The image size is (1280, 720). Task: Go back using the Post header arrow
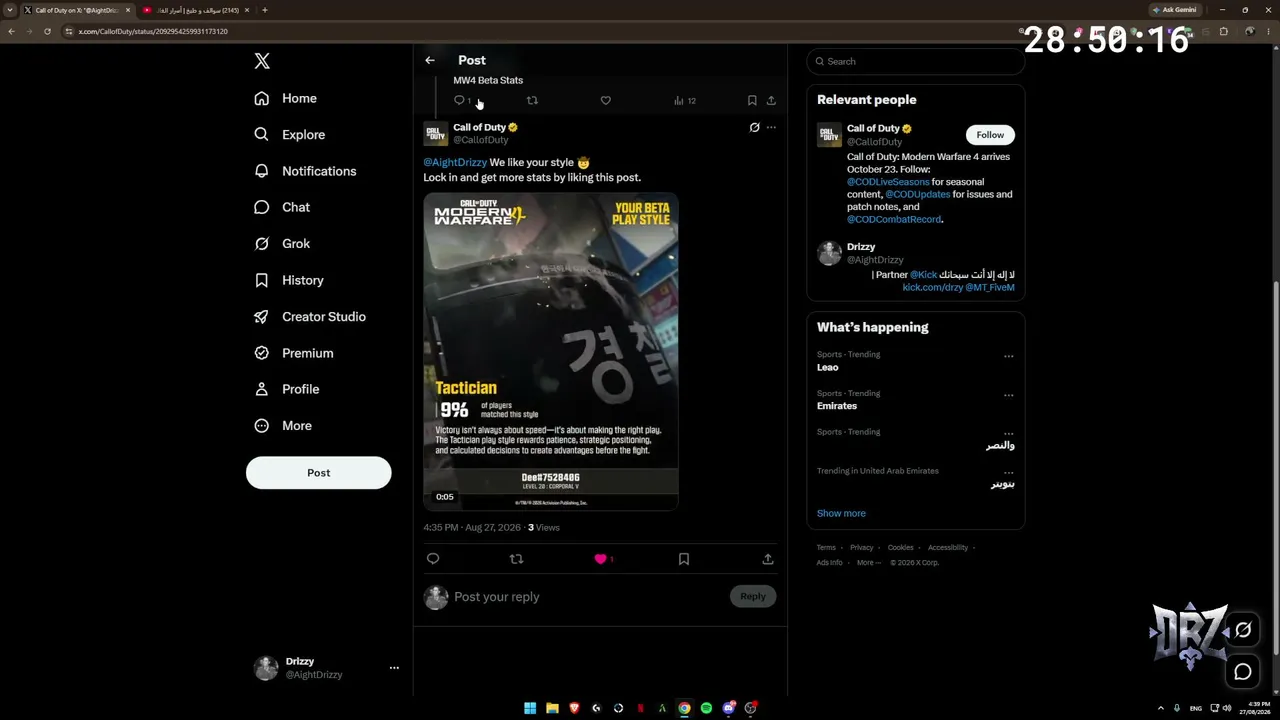(430, 60)
